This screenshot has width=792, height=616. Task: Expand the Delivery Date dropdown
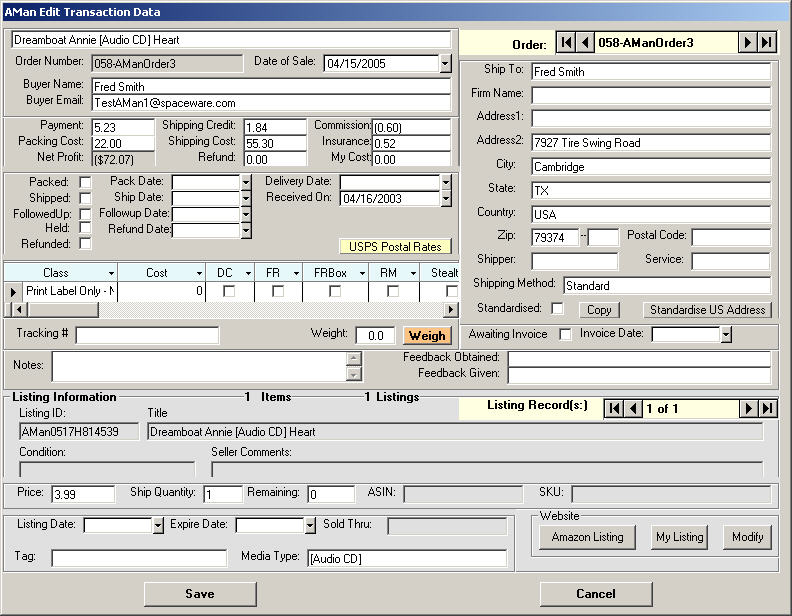[x=445, y=182]
